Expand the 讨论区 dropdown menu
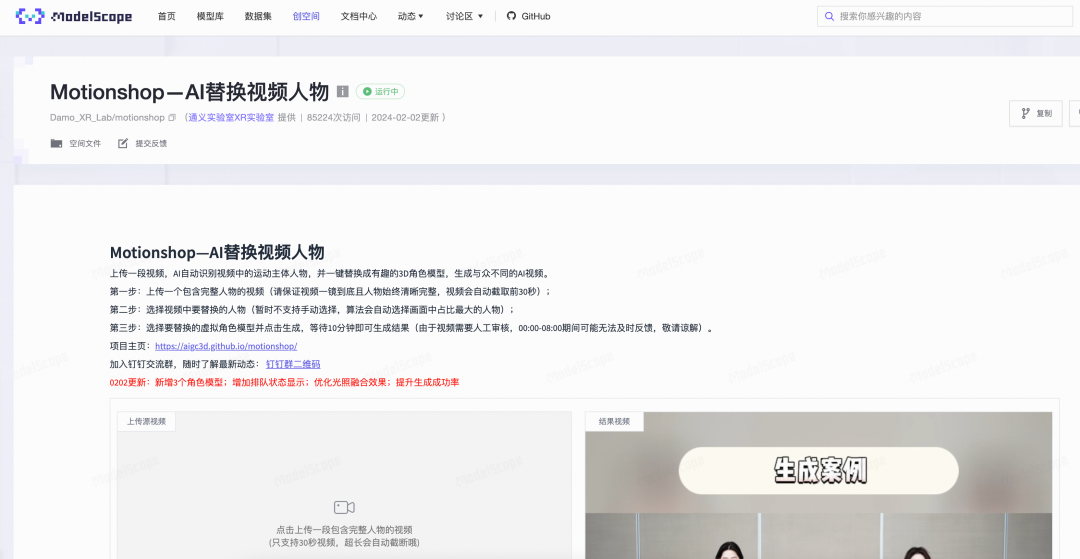 (464, 16)
